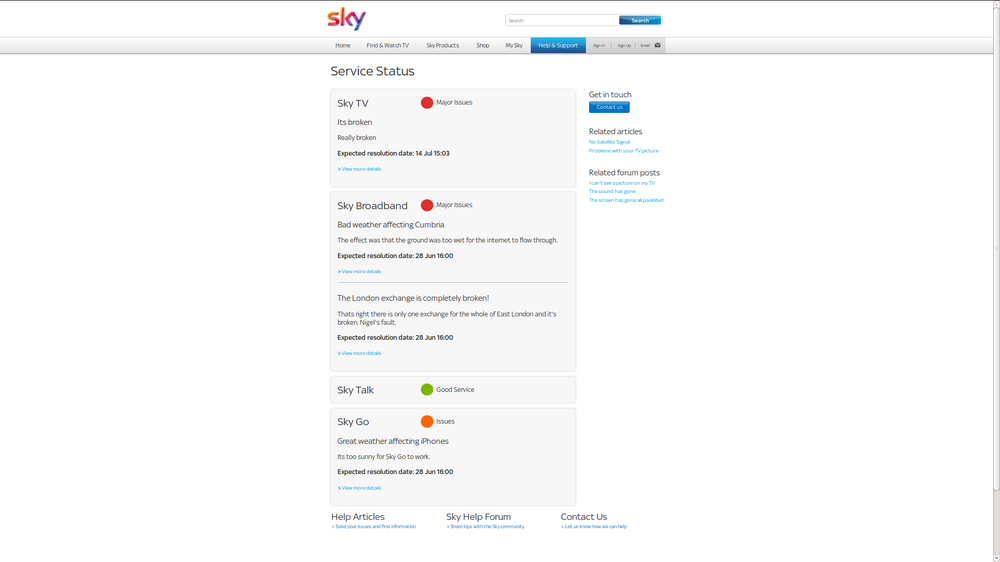Open the My Sky menu
The image size is (1000, 562).
point(514,45)
